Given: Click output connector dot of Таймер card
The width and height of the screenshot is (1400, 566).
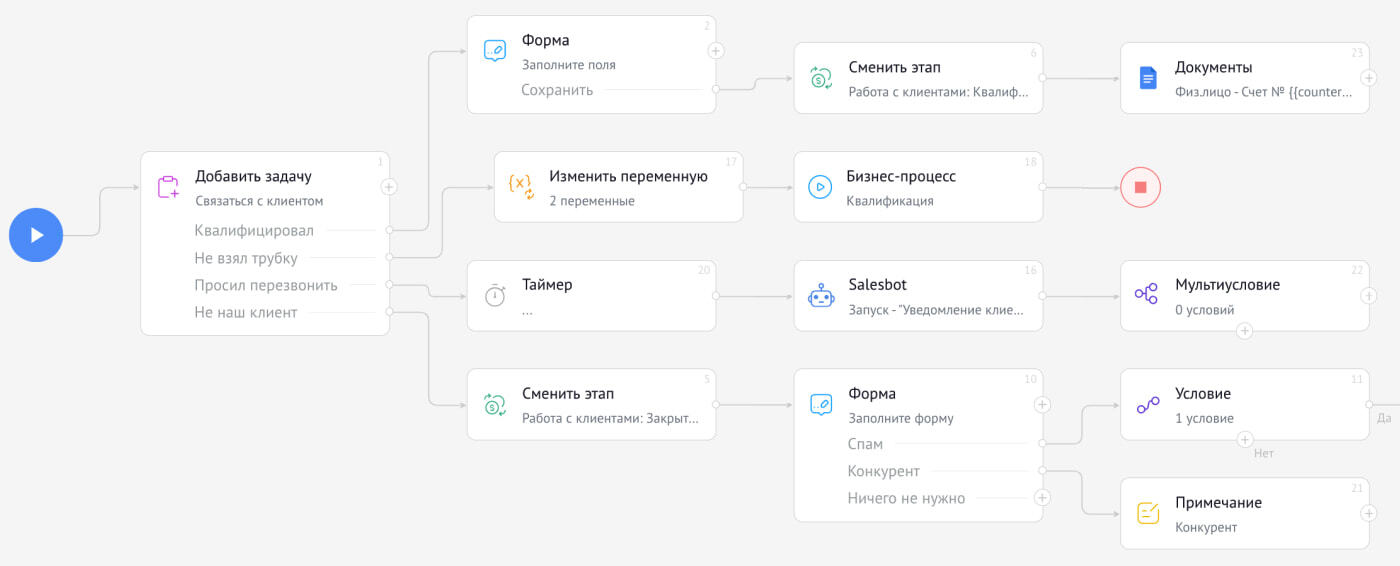Looking at the screenshot, I should (716, 296).
